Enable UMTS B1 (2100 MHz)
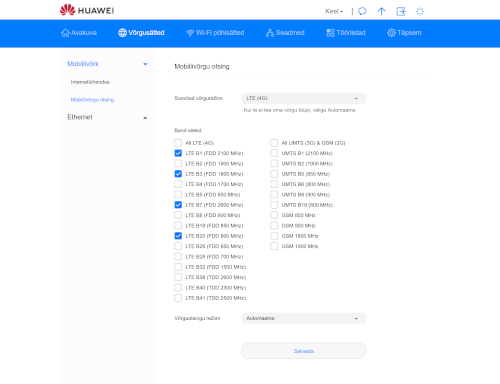This screenshot has width=500, height=384. 274,153
